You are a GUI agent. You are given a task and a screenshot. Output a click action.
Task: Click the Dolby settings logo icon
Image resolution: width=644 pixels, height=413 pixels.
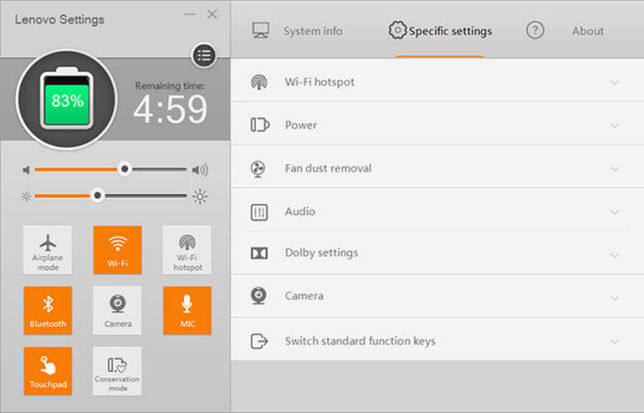pyautogui.click(x=259, y=253)
